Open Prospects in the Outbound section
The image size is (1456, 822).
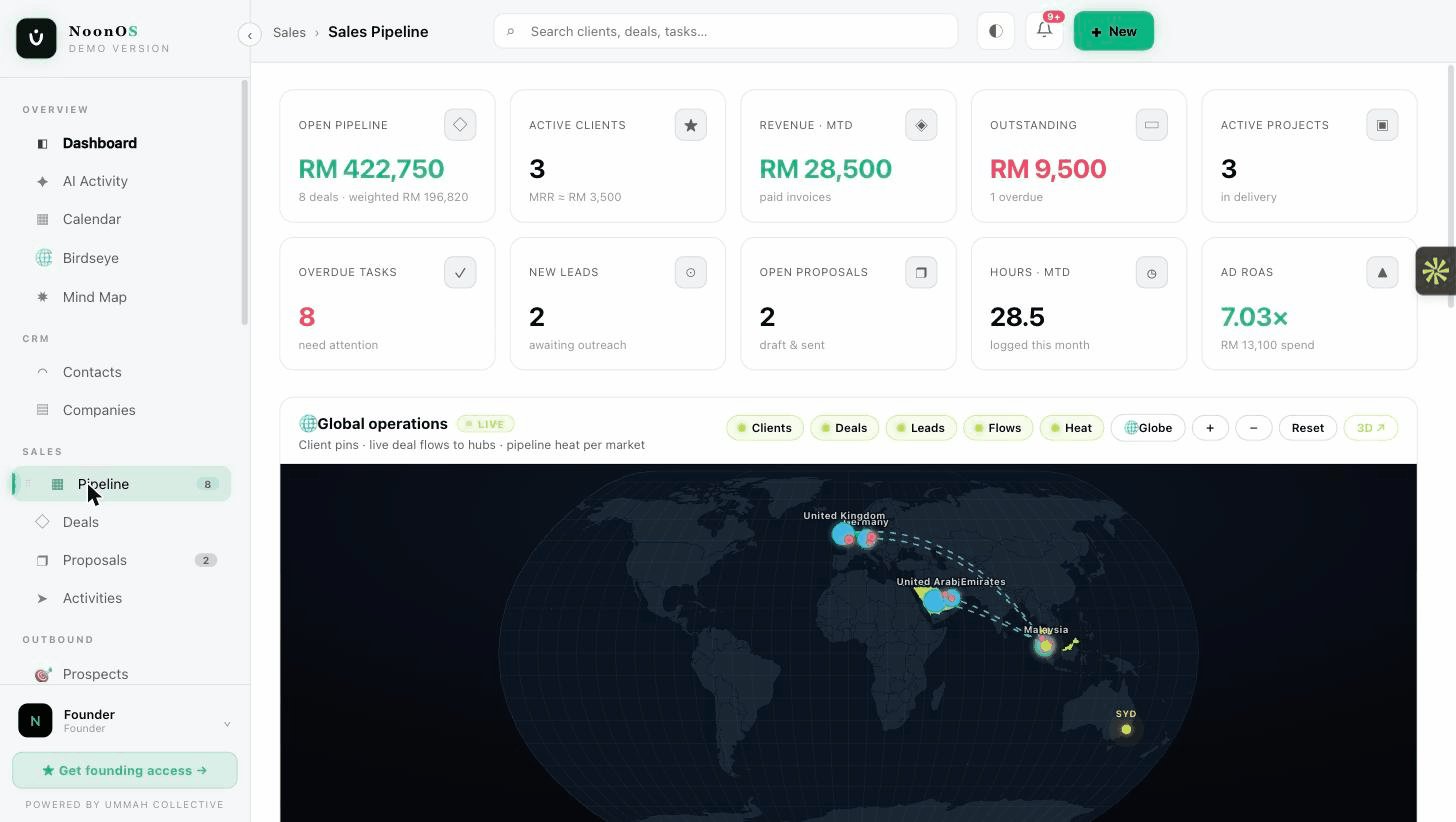click(124, 674)
